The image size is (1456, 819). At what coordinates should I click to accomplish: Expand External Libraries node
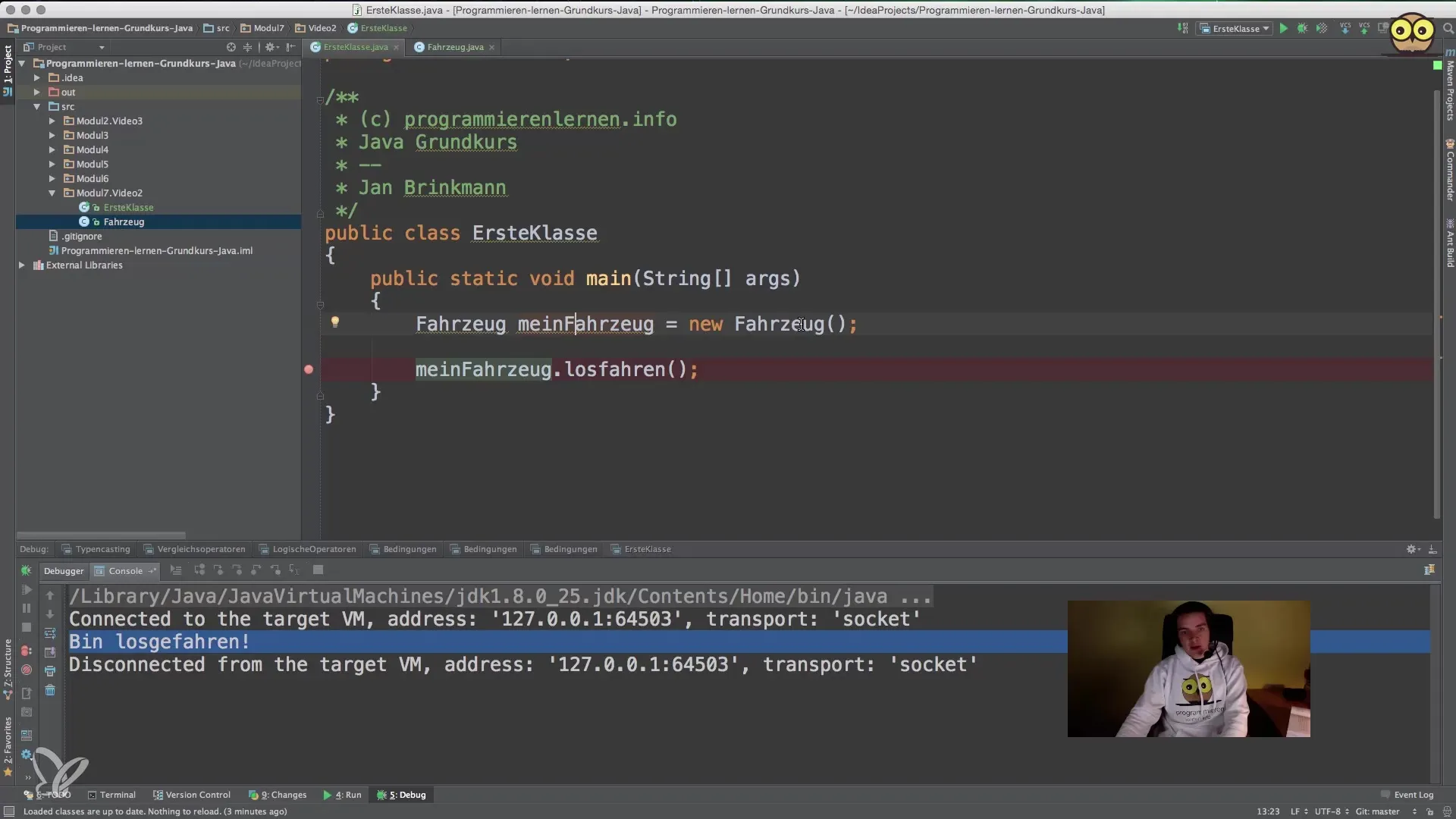click(x=22, y=265)
